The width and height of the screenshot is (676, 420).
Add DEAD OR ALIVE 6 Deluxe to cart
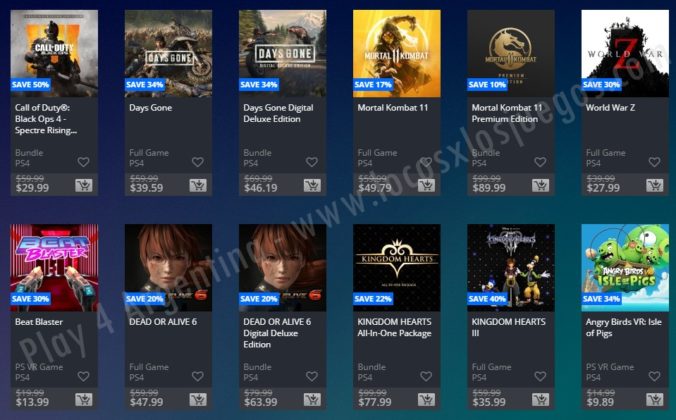pos(312,400)
